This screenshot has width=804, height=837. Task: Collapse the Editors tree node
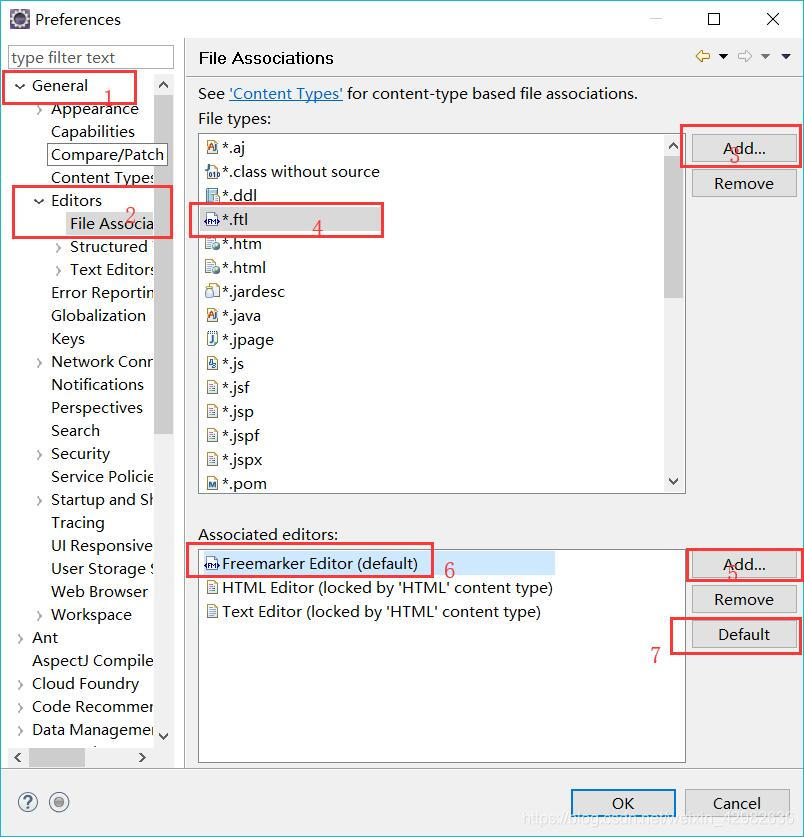(39, 201)
